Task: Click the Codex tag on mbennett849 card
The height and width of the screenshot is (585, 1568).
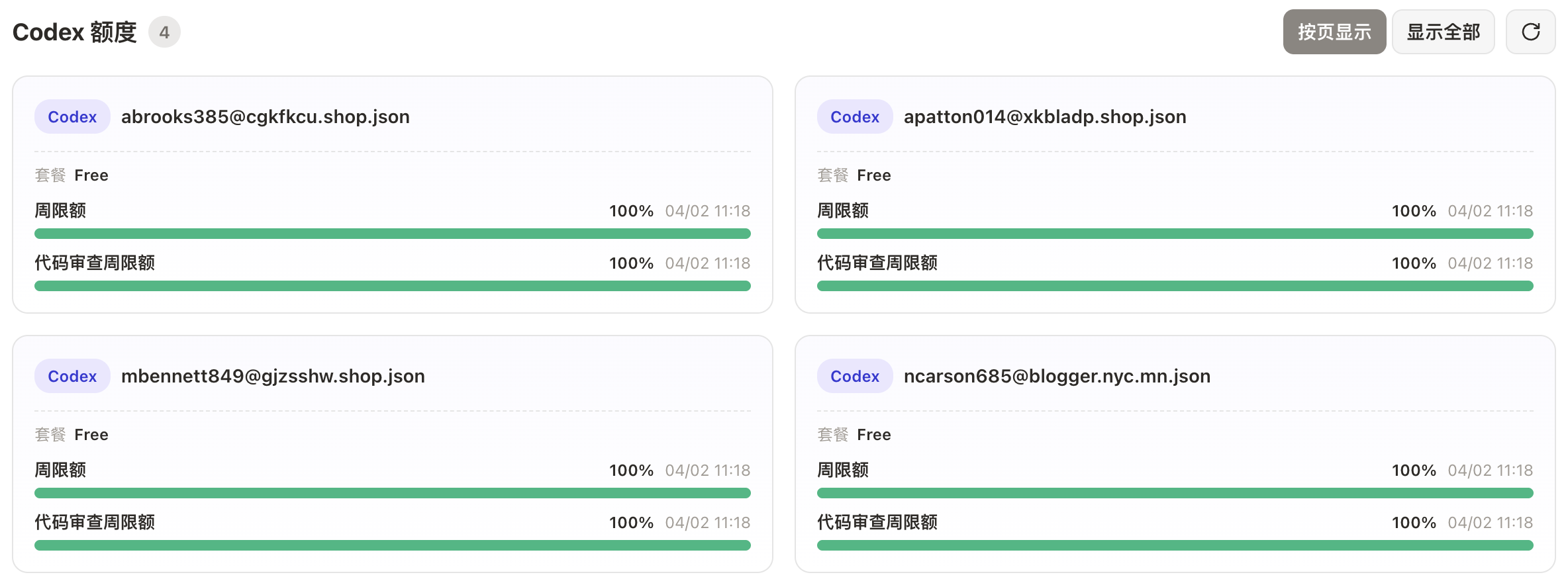Action: point(72,376)
